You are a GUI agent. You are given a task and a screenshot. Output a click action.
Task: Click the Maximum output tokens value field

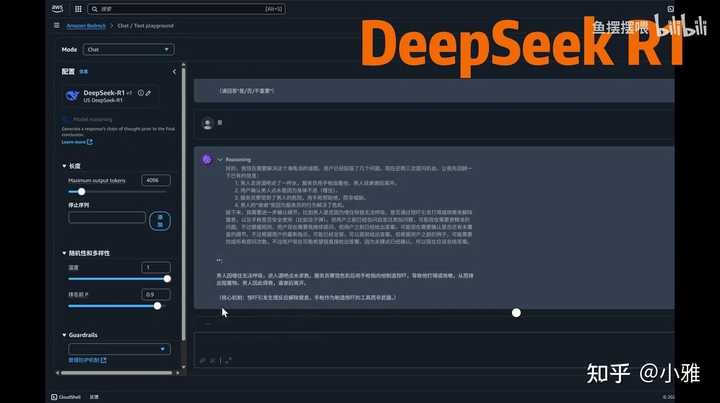click(x=155, y=180)
